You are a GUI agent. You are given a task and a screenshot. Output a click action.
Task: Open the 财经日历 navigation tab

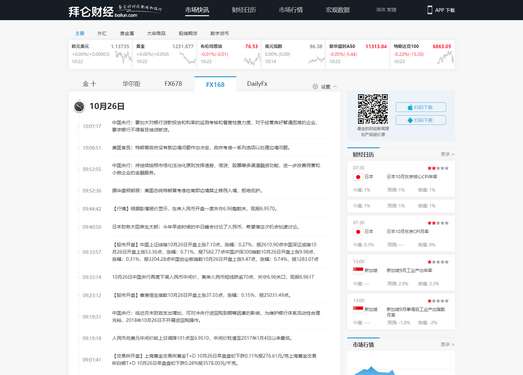tap(244, 10)
